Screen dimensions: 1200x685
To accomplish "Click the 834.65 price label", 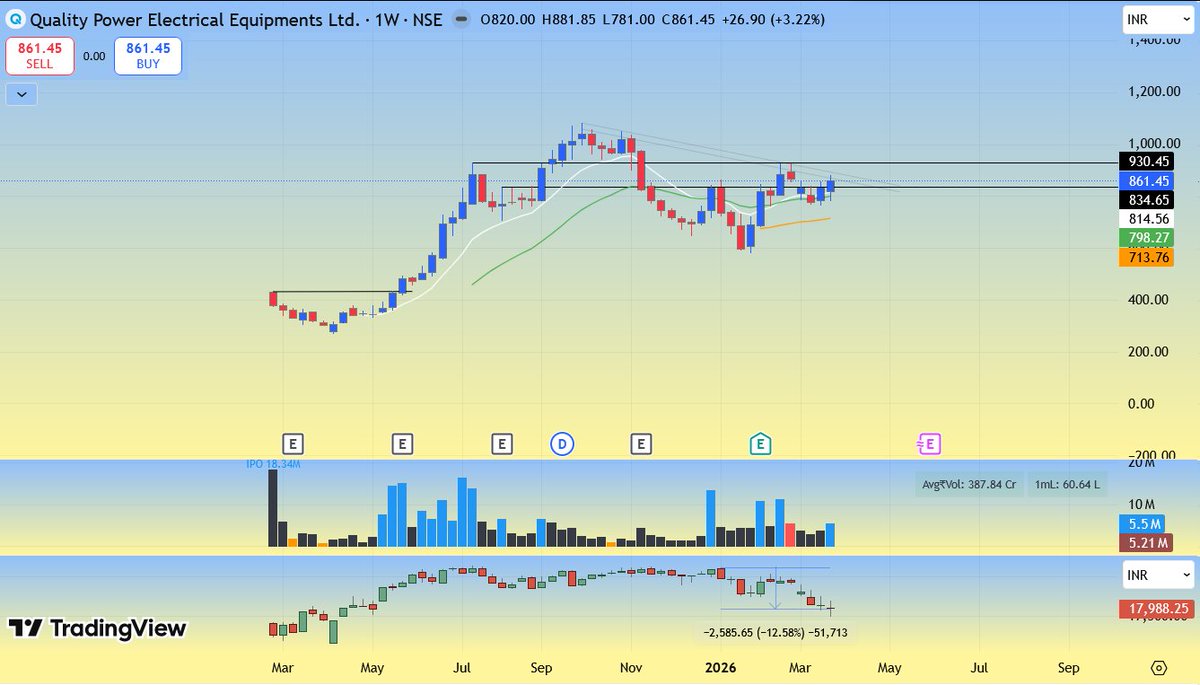I will coord(1145,200).
